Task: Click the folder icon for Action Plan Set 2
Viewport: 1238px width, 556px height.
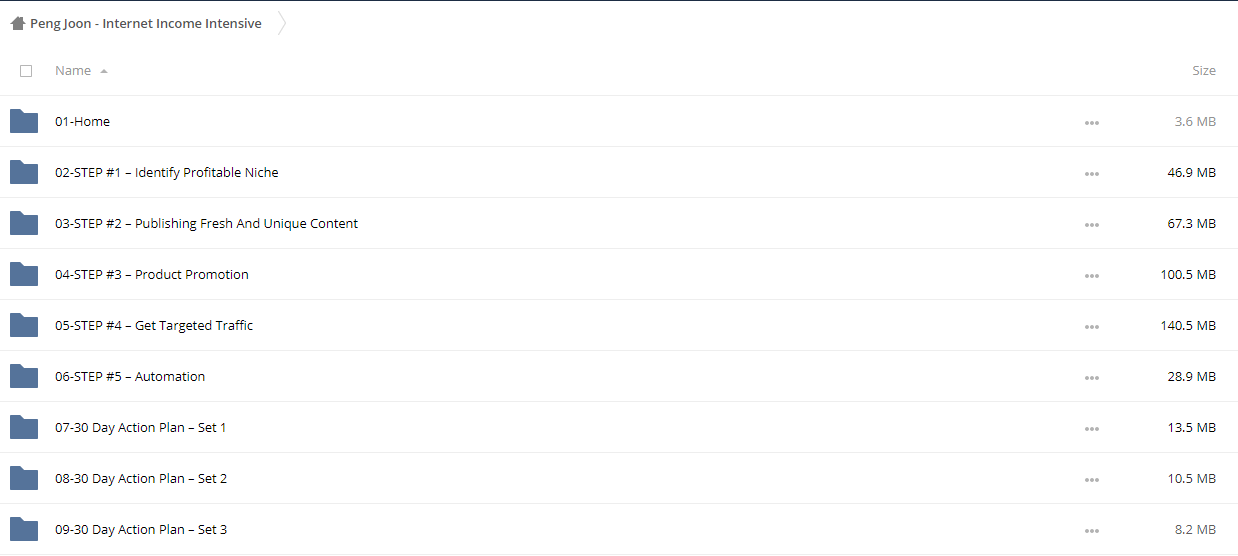Action: [24, 478]
